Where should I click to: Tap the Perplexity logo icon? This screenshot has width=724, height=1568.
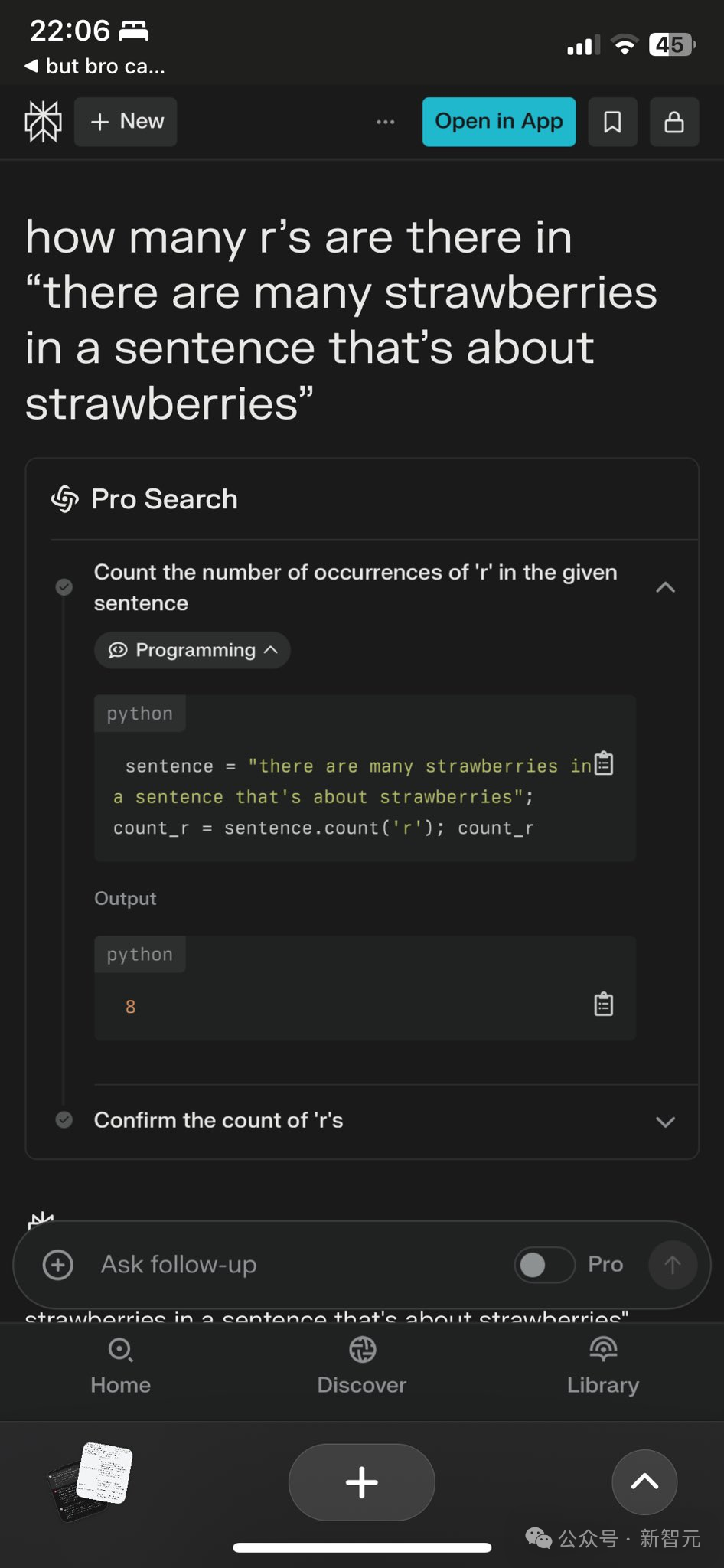43,122
